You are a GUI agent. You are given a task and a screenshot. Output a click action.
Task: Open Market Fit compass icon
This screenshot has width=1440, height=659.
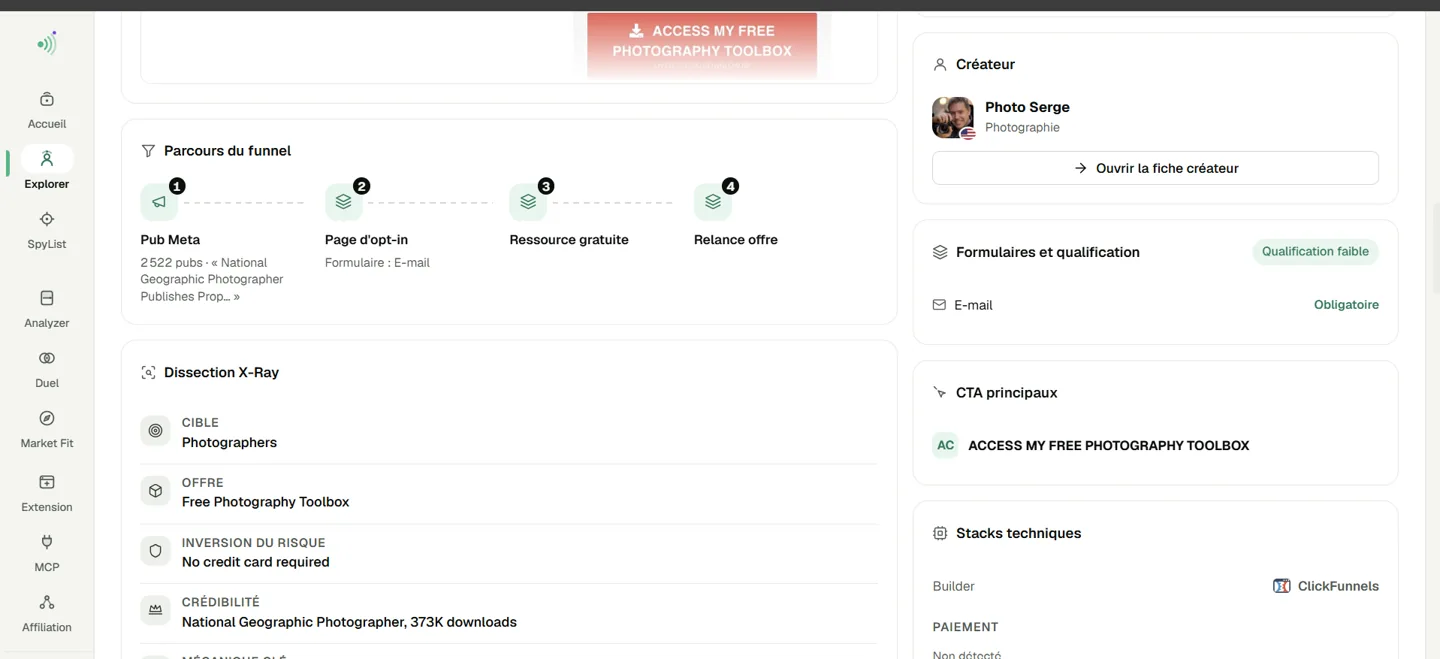click(47, 418)
